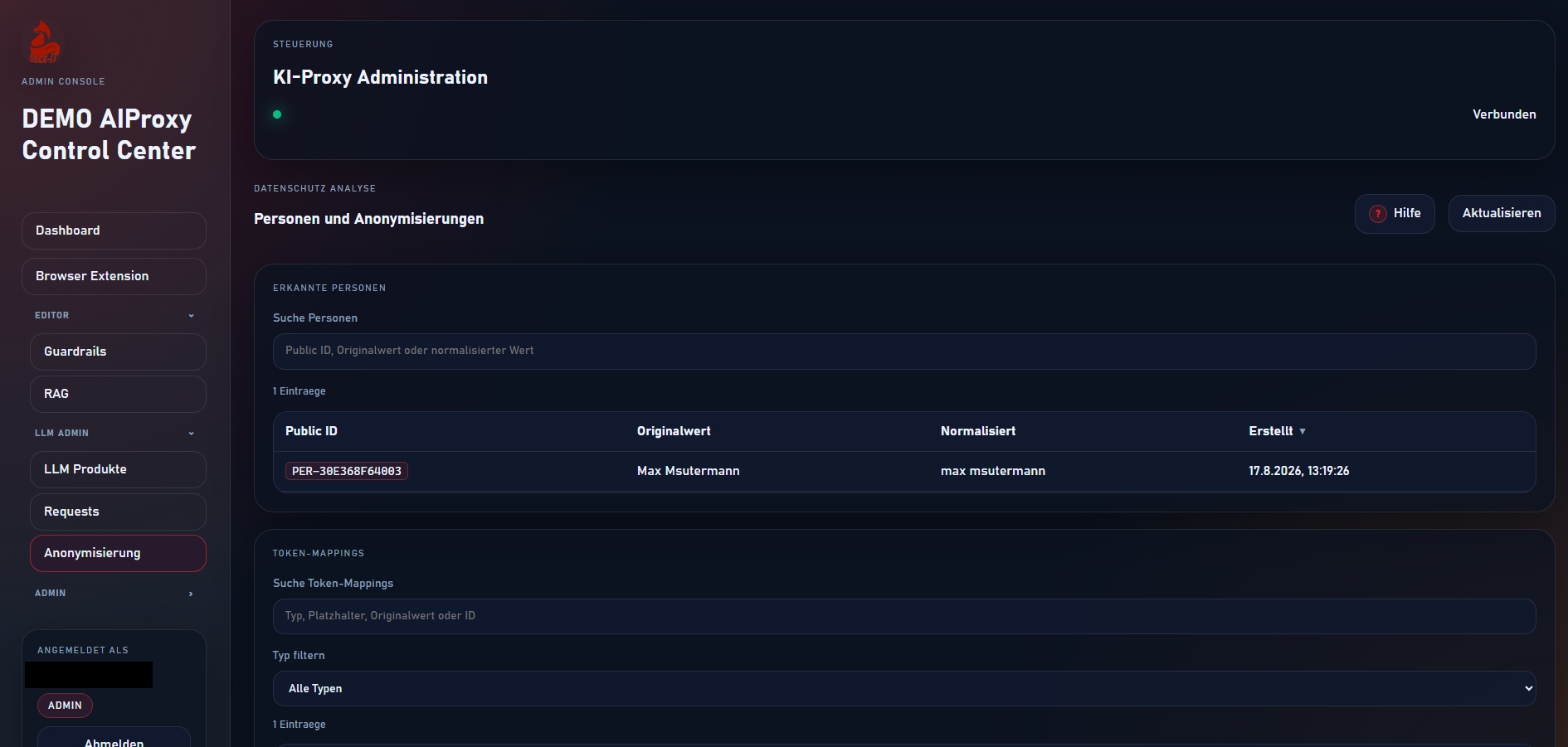The height and width of the screenshot is (747, 1568).
Task: Open the RAG page
Action: click(x=118, y=394)
